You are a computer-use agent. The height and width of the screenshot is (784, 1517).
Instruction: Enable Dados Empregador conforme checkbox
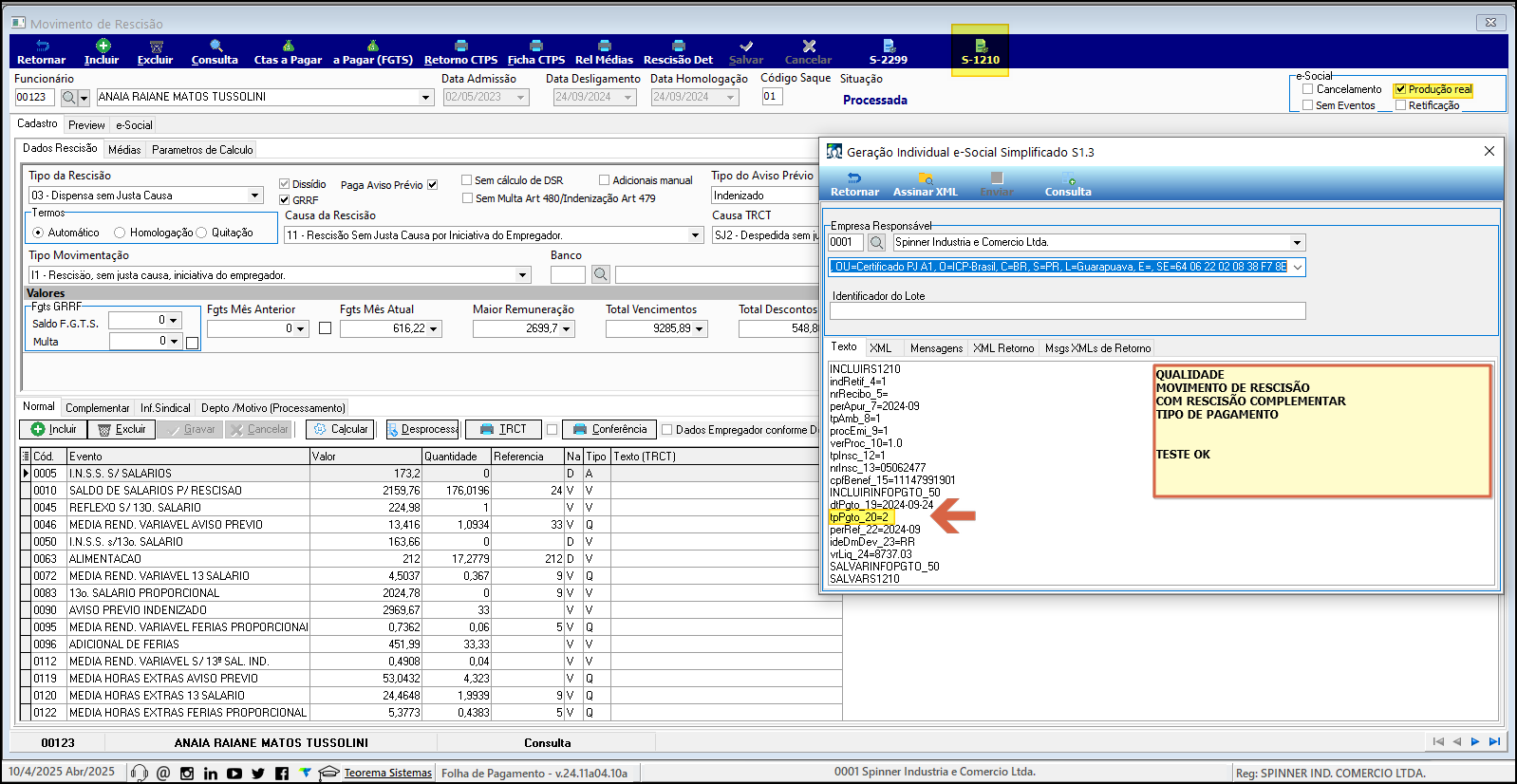click(667, 429)
